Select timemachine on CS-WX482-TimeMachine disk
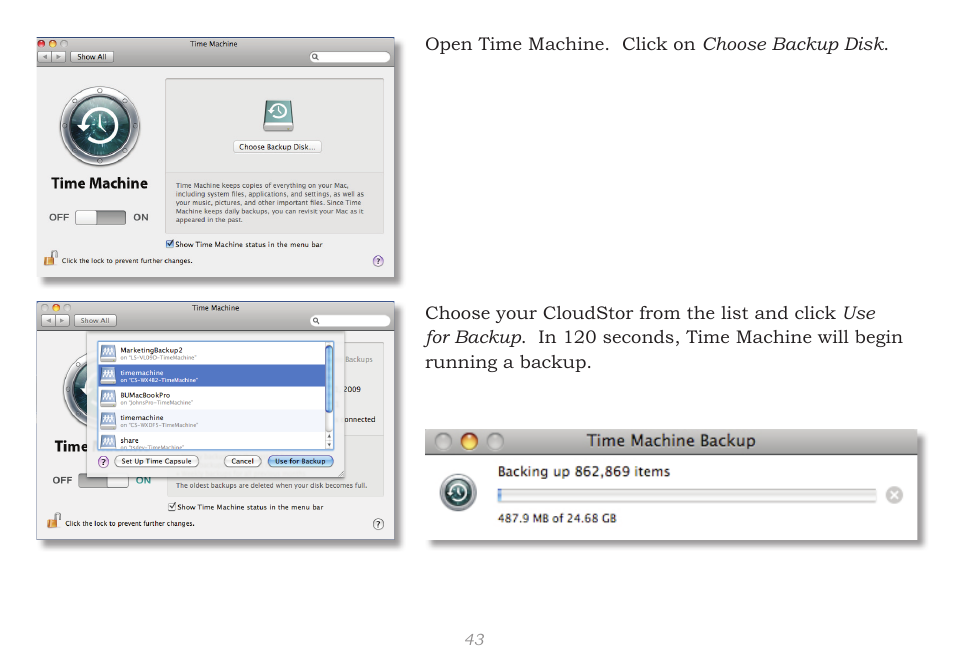 click(x=212, y=376)
